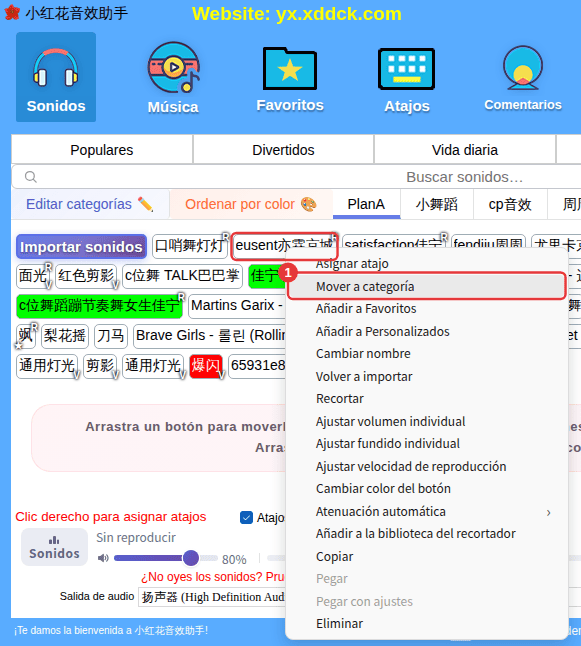Play the Brave Girls sound button

pos(209,336)
